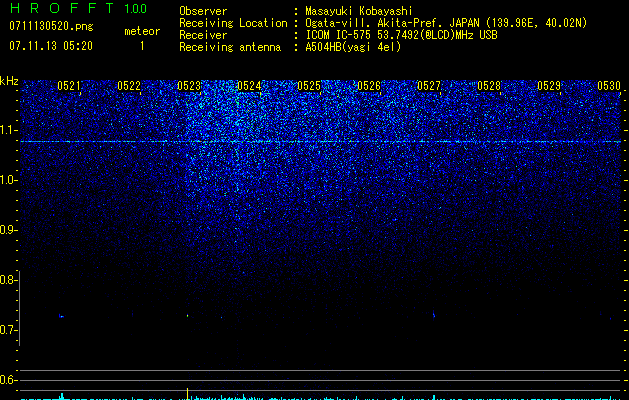This screenshot has height=400, width=629.
Task: Click the 0.8 kHz axis label
Action: [x=8, y=280]
